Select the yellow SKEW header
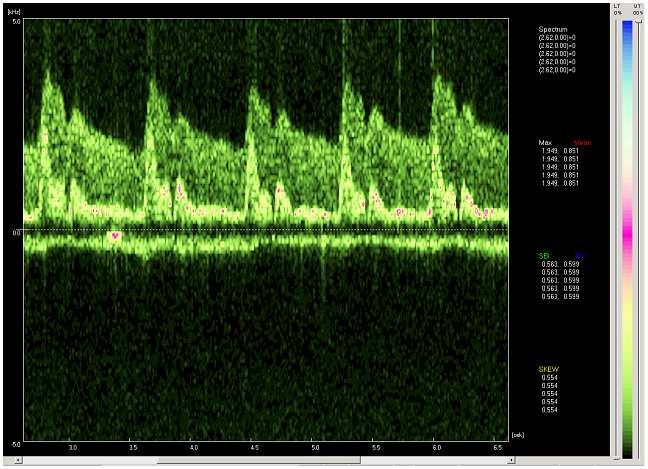 coord(548,369)
